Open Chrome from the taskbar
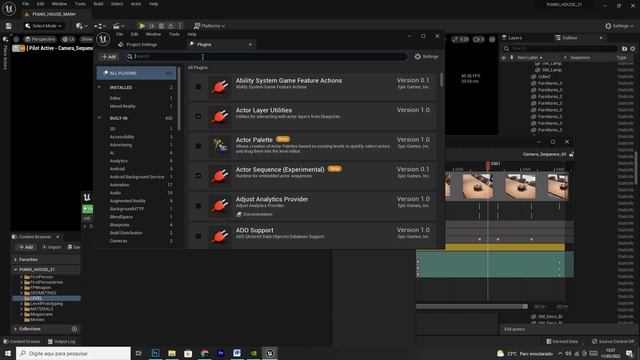Viewport: 640px width, 360px height. point(204,353)
